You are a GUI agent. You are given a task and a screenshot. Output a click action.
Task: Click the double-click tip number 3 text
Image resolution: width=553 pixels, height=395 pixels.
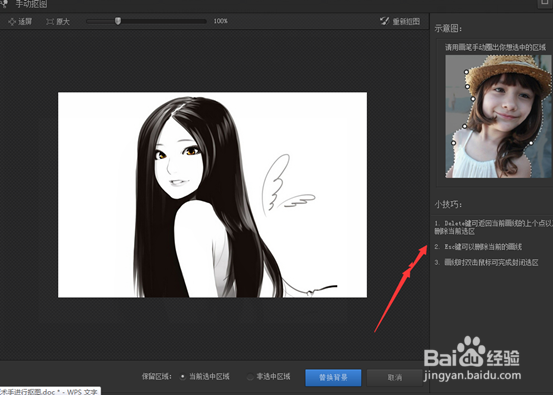487,262
